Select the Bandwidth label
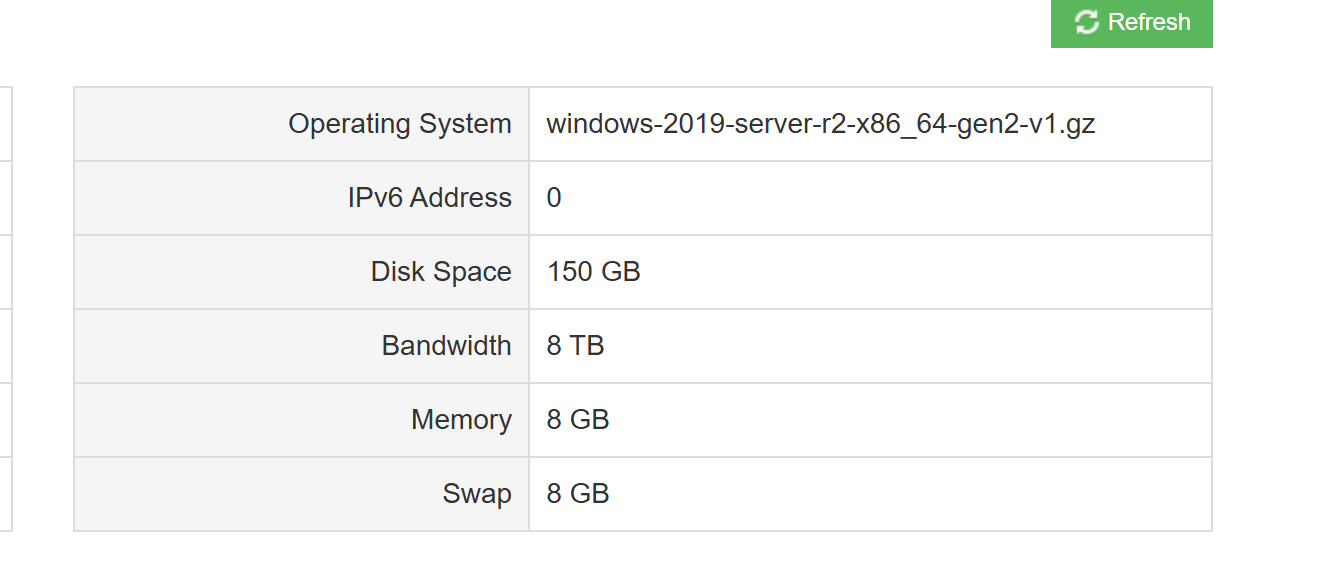 point(447,346)
